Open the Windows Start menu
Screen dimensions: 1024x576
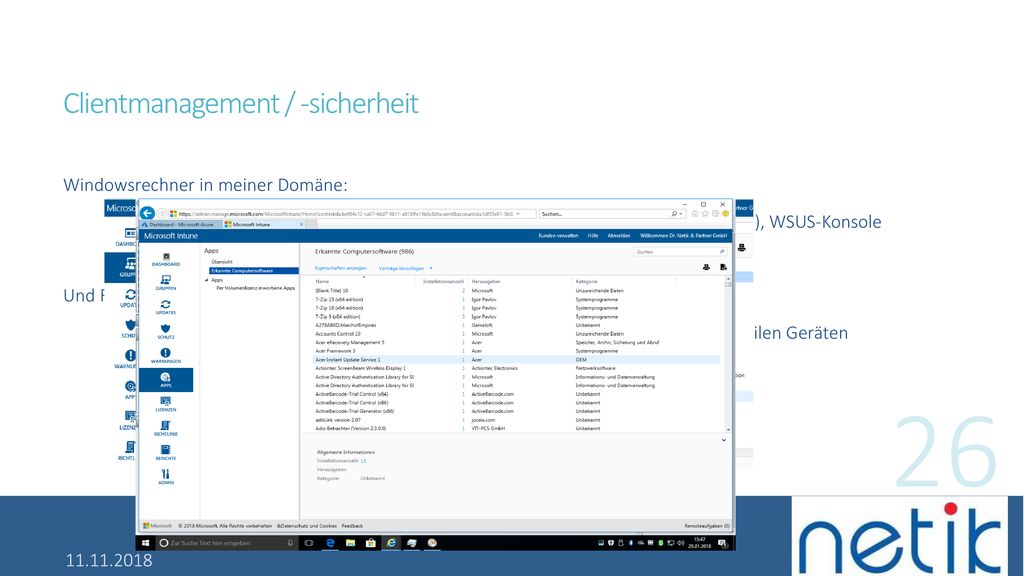pos(146,543)
